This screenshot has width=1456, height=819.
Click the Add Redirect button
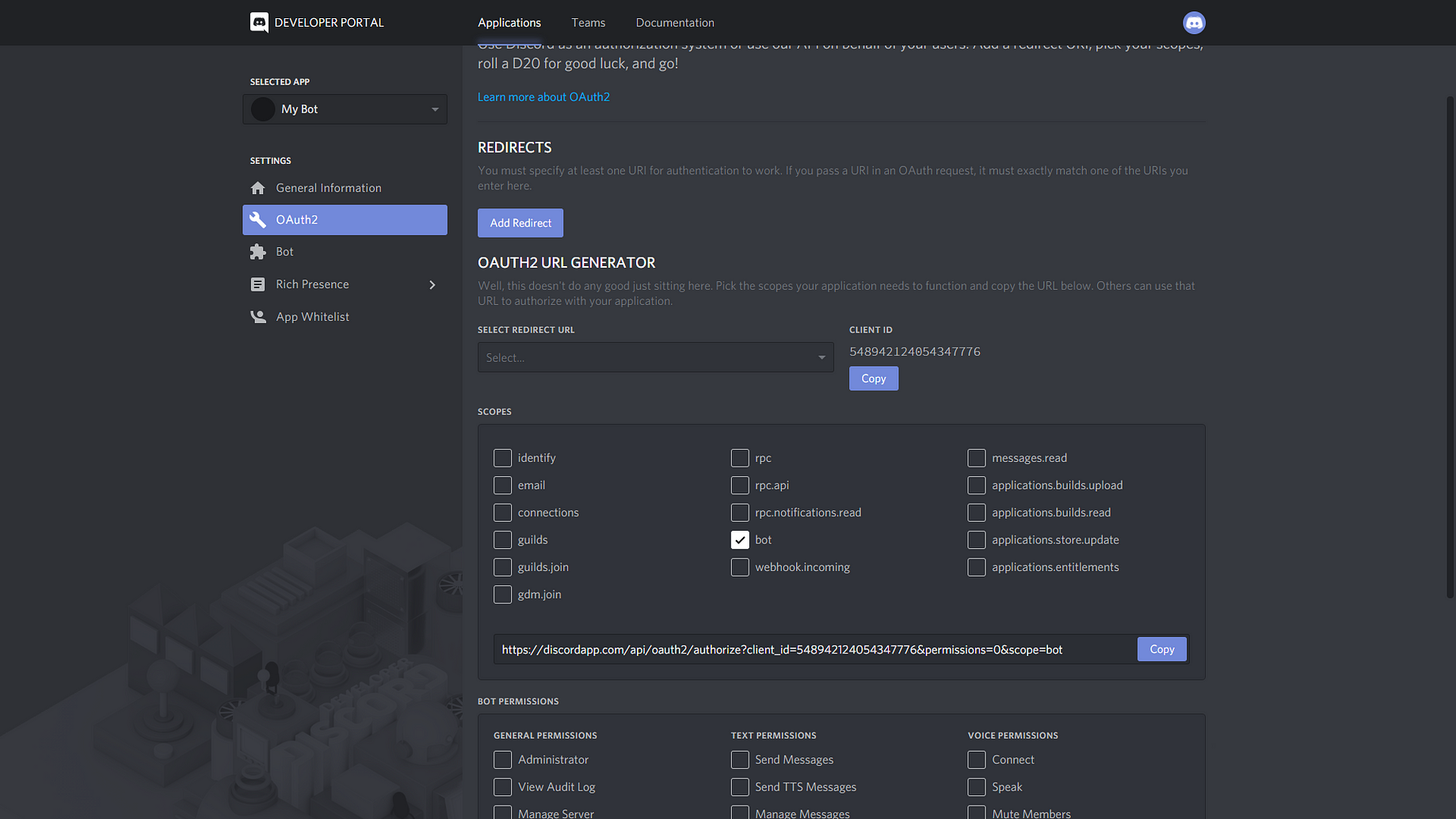520,223
